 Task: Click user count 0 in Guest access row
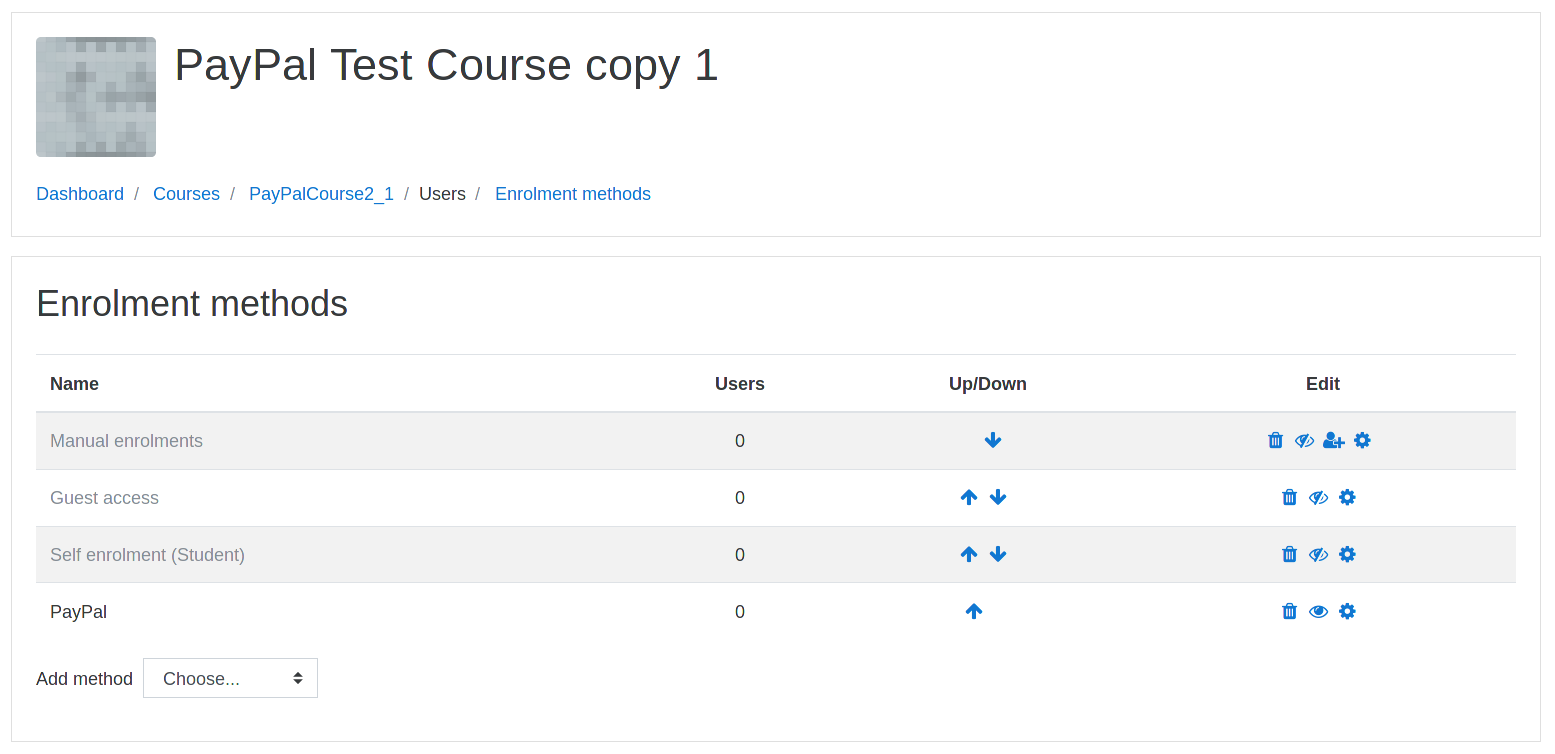(740, 498)
